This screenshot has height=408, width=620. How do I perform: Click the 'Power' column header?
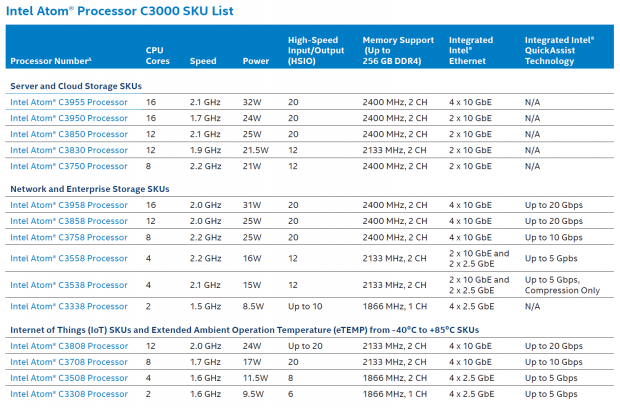(256, 61)
